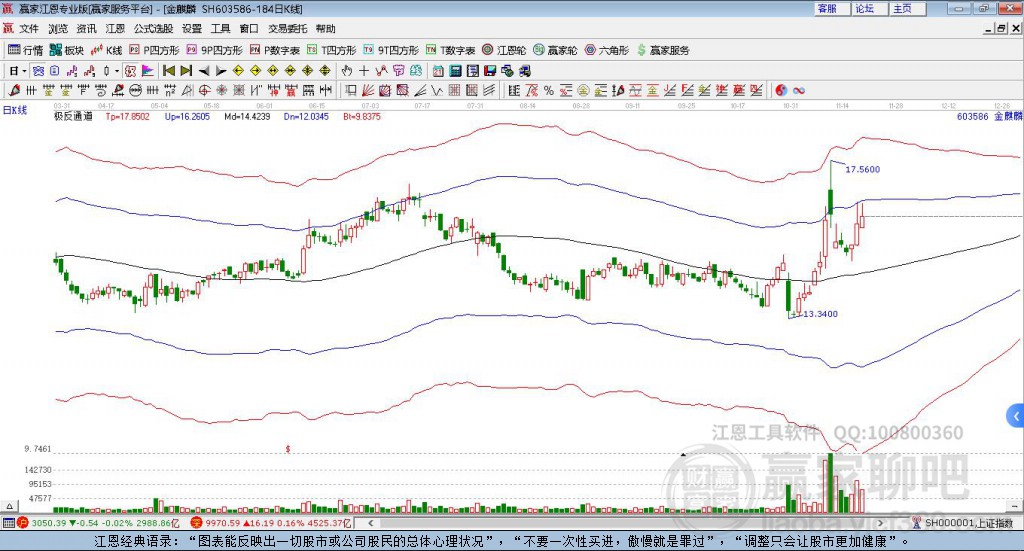Click the 极反通道 indicator name

tap(73, 116)
